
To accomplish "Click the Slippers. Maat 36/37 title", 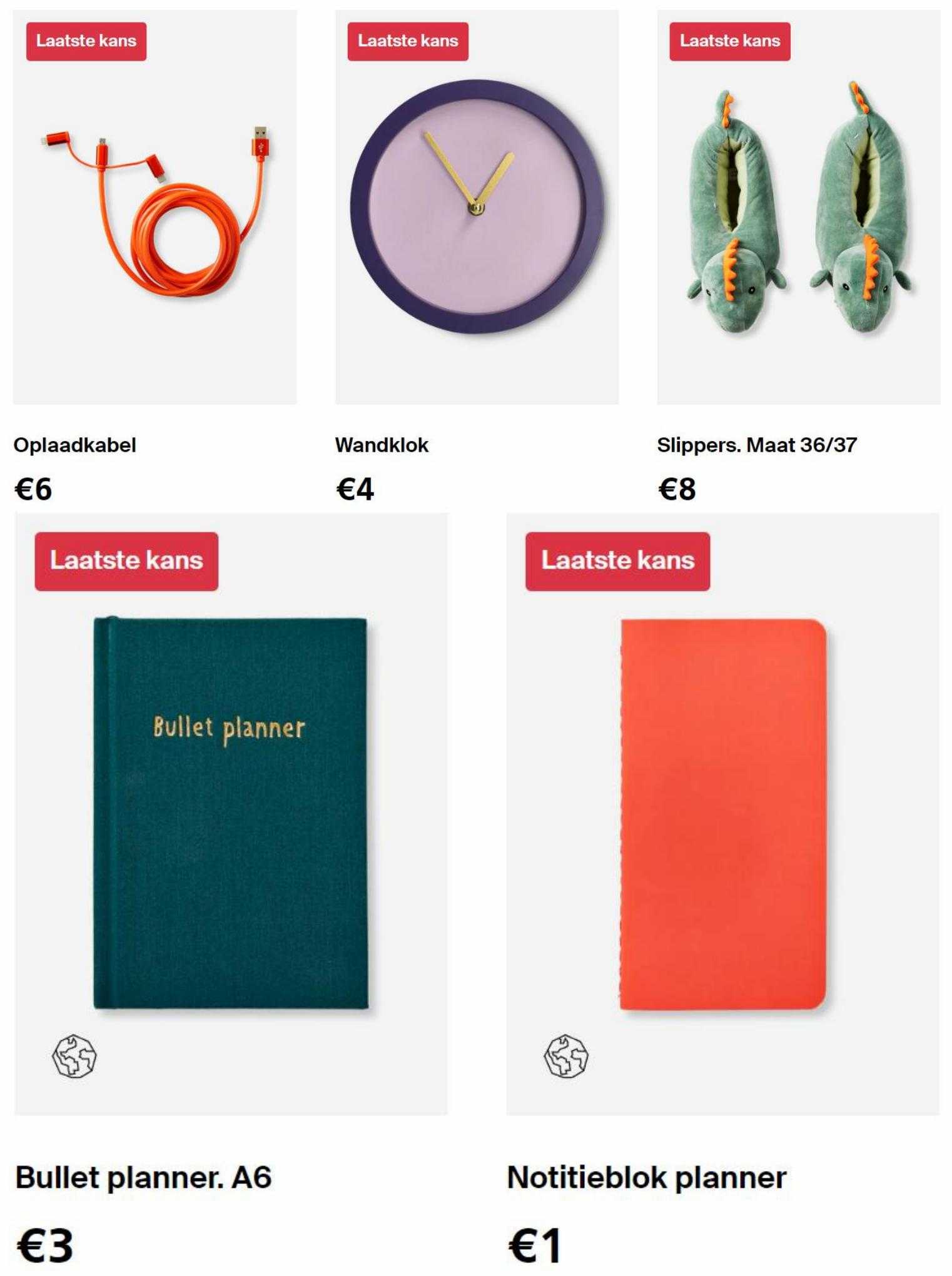I will point(757,445).
